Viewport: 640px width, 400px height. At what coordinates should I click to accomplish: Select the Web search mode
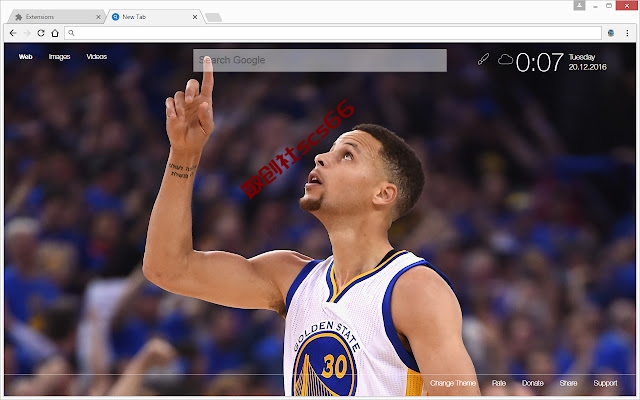(26, 57)
